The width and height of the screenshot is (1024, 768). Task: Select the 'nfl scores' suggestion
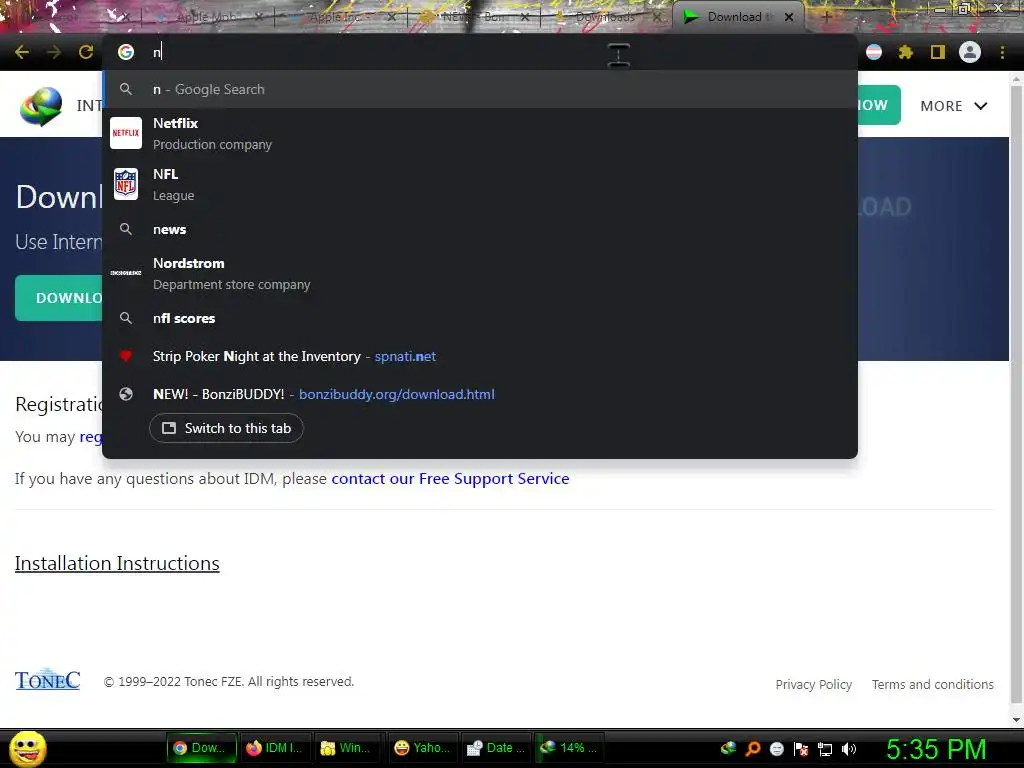(480, 319)
